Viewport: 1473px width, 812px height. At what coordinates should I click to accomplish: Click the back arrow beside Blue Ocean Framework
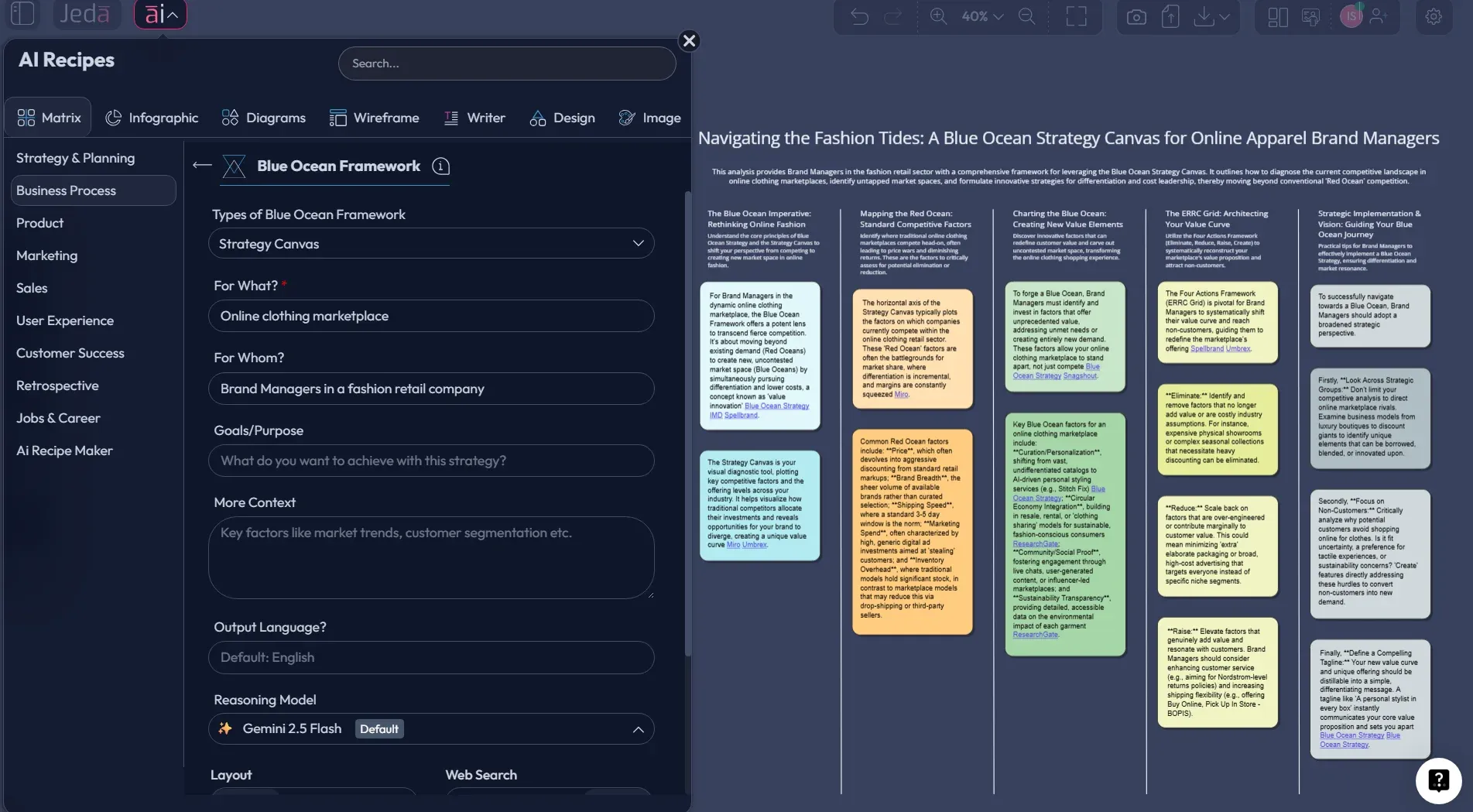click(x=201, y=164)
